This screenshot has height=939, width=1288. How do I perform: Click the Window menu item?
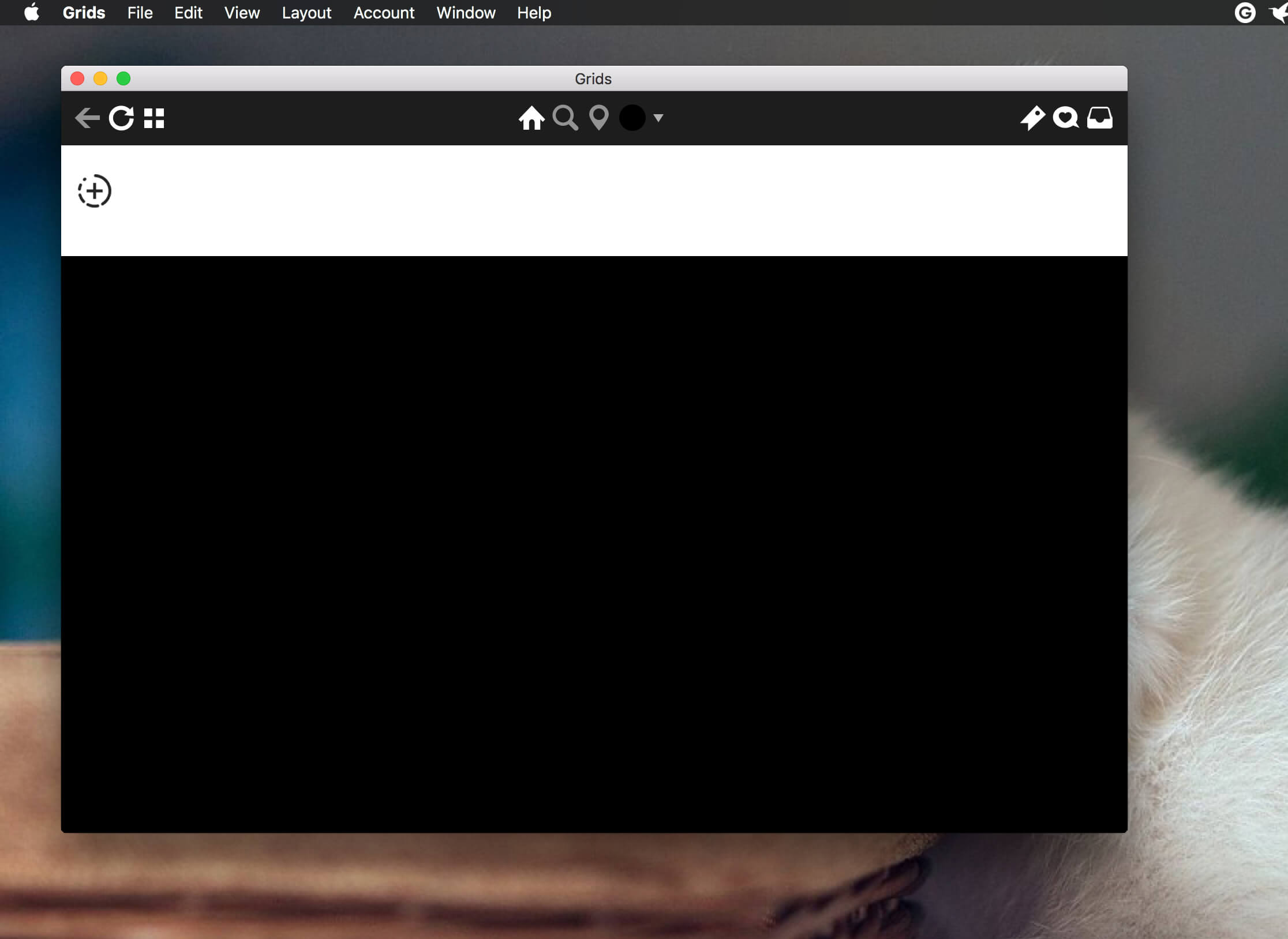tap(465, 12)
